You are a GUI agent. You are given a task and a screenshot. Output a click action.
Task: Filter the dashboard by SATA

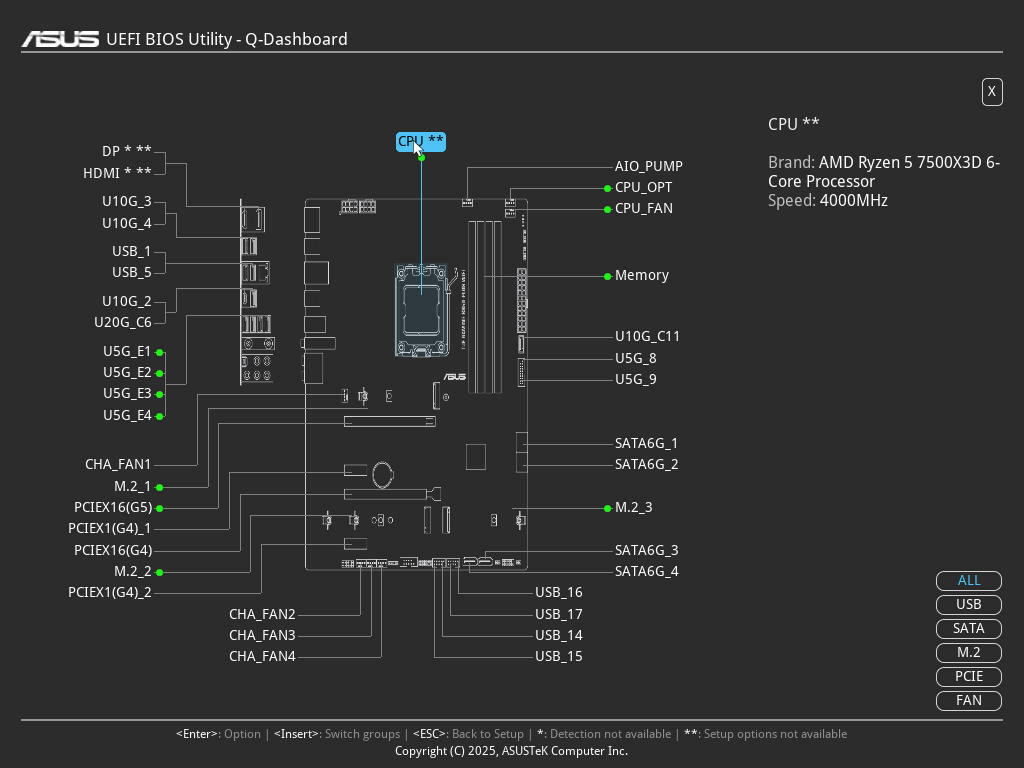968,629
